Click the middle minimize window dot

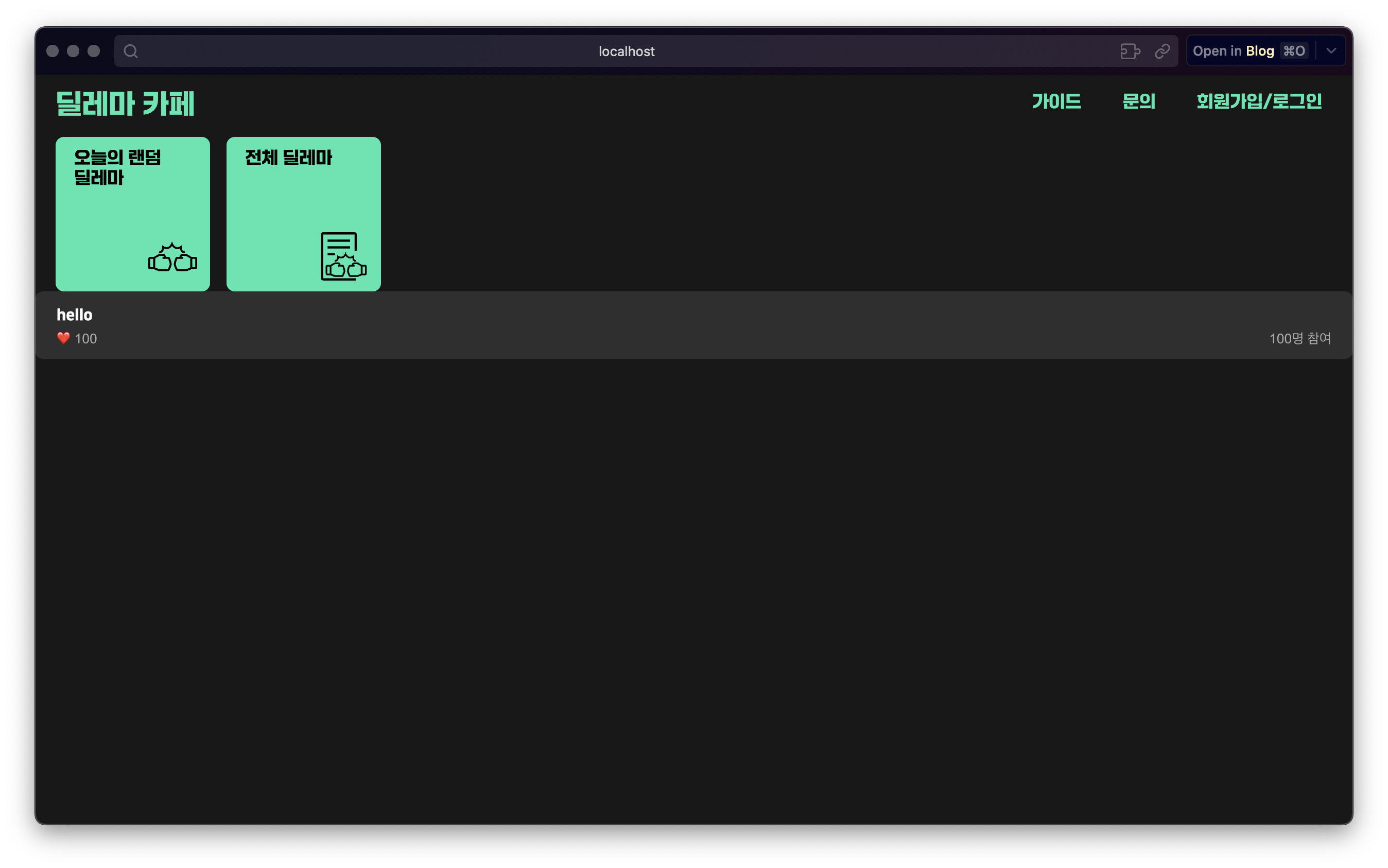[x=73, y=51]
